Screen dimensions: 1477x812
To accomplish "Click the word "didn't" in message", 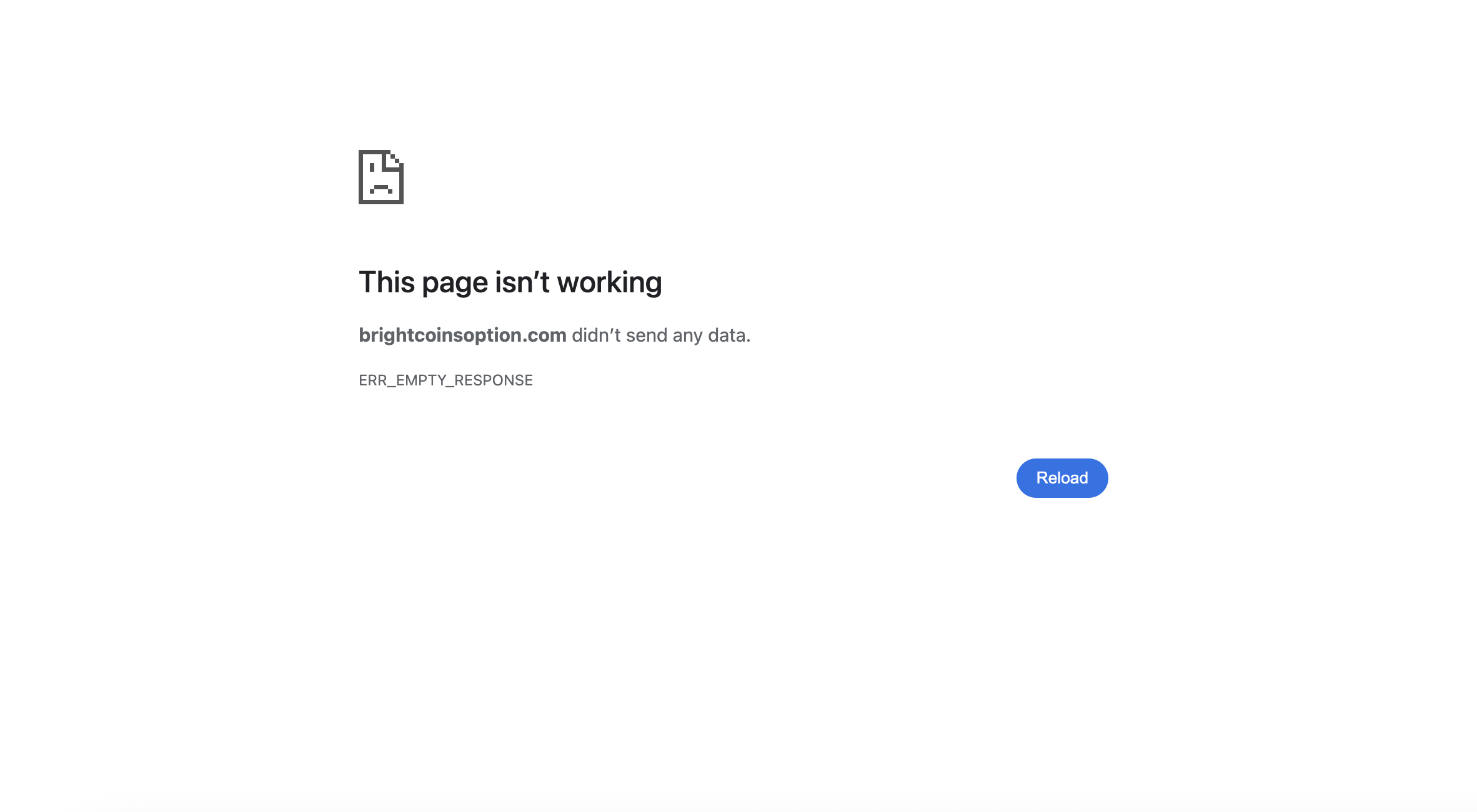I will coord(596,335).
